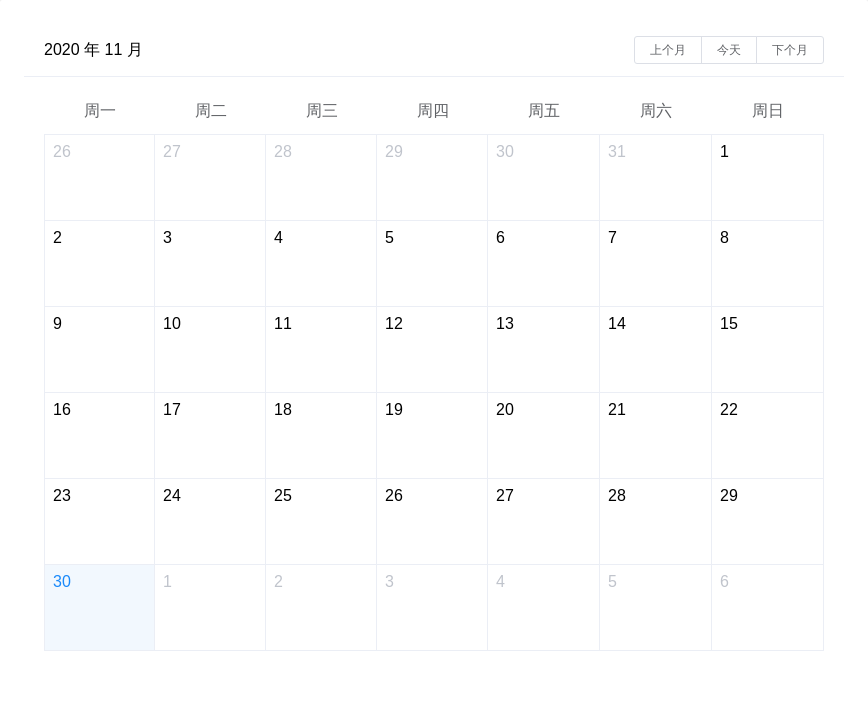Select November 1 under 周日
This screenshot has height=710, width=868.
coord(767,178)
